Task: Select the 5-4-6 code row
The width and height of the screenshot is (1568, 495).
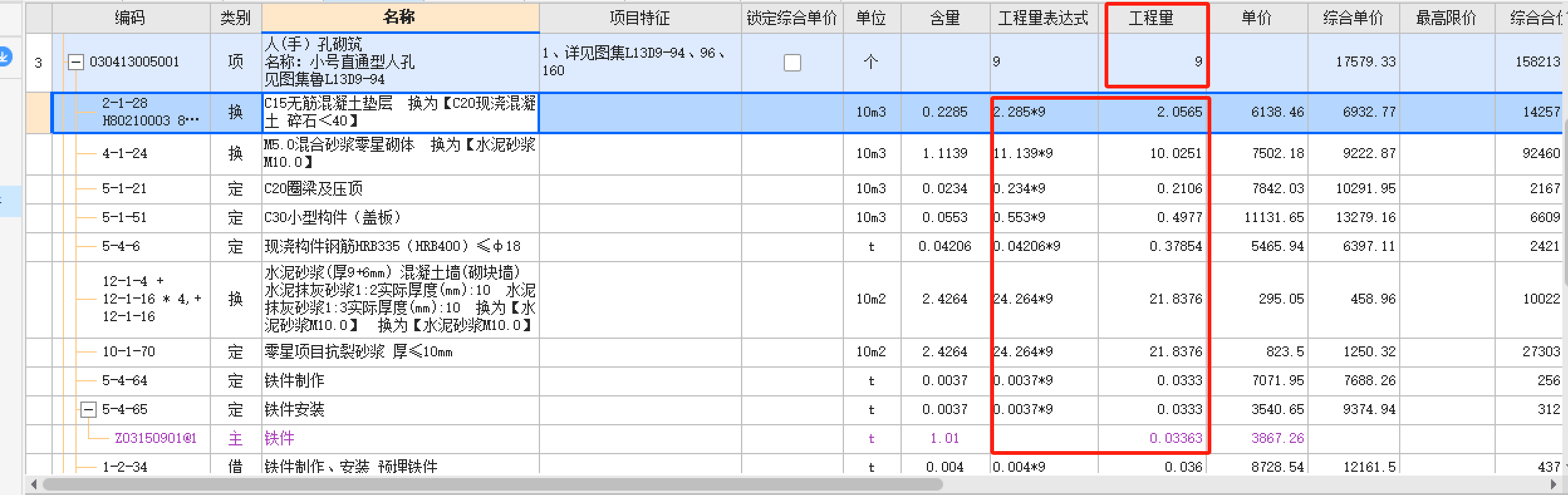Action: click(x=121, y=247)
